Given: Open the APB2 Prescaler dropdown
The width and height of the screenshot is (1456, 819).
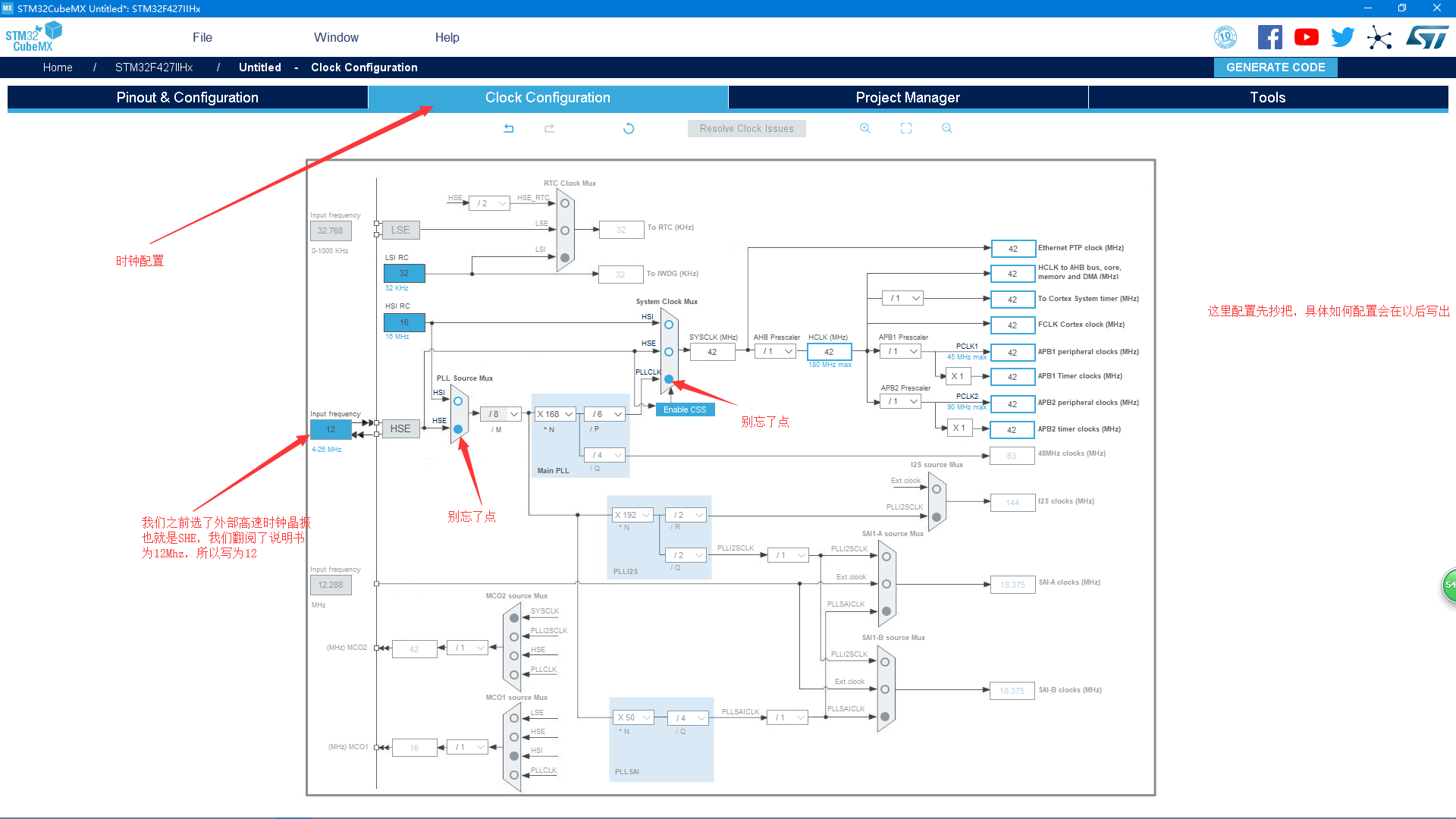Looking at the screenshot, I should coord(901,402).
